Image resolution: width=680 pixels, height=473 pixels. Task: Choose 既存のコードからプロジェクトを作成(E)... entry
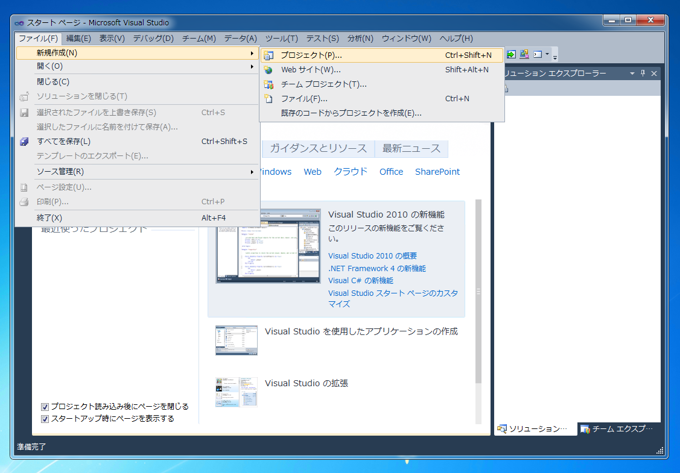(382, 114)
